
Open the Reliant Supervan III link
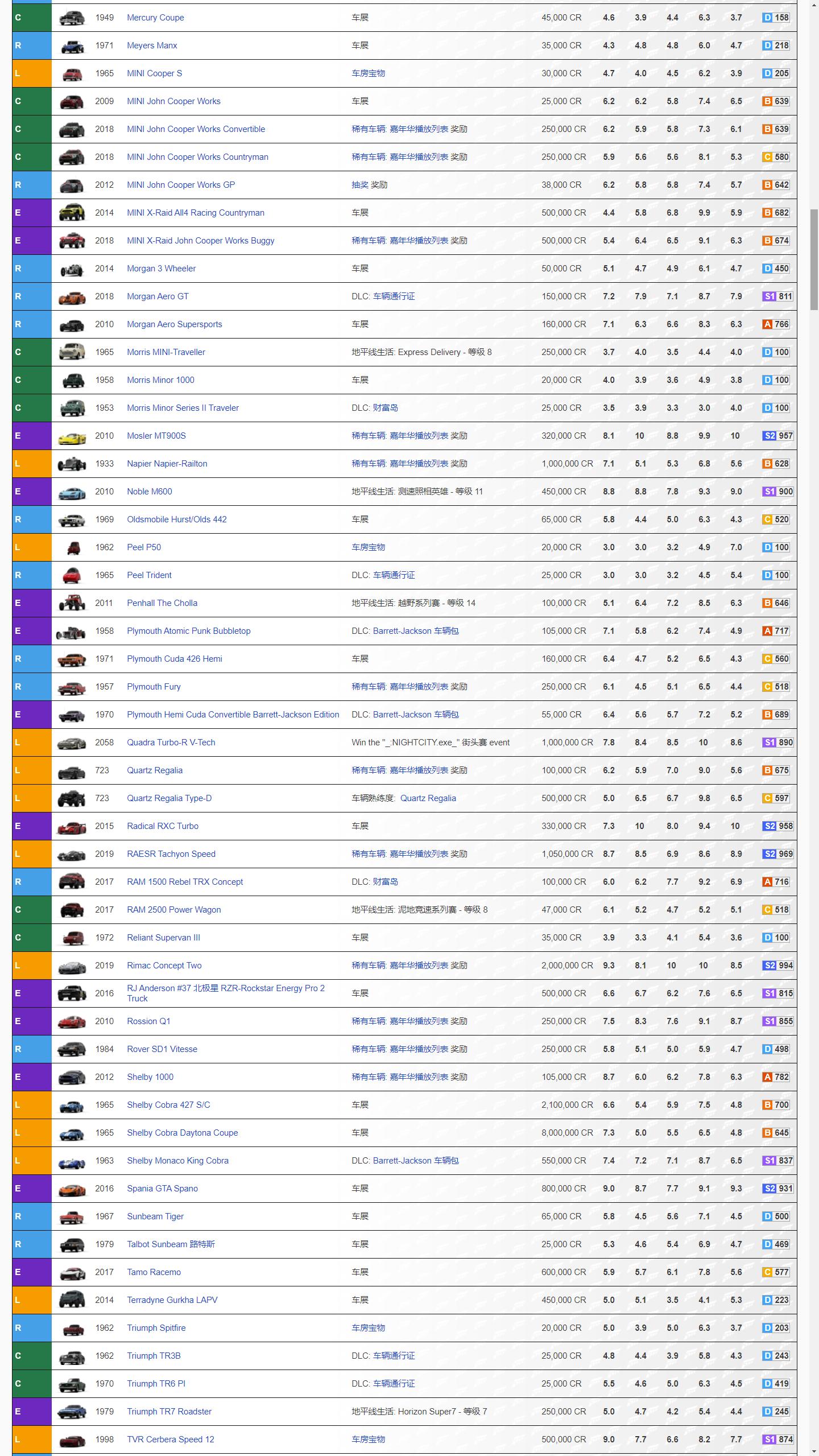[163, 938]
